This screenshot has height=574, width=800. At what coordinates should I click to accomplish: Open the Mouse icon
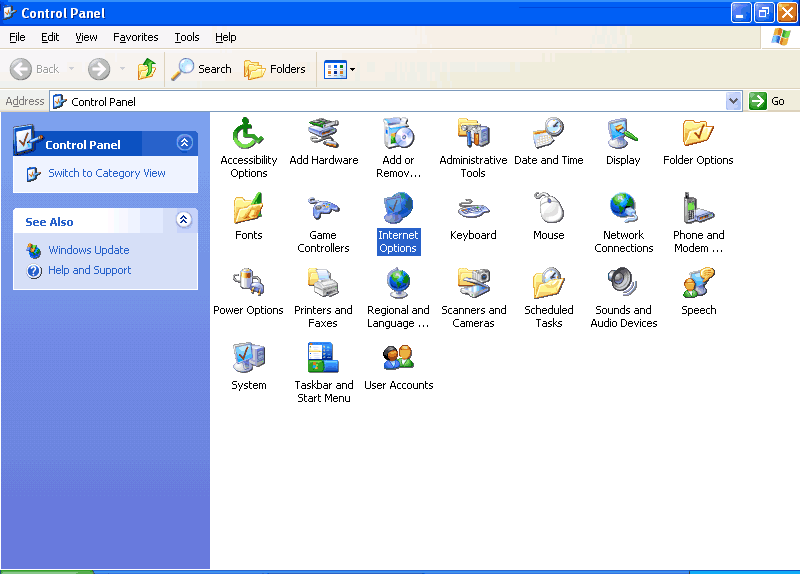548,209
